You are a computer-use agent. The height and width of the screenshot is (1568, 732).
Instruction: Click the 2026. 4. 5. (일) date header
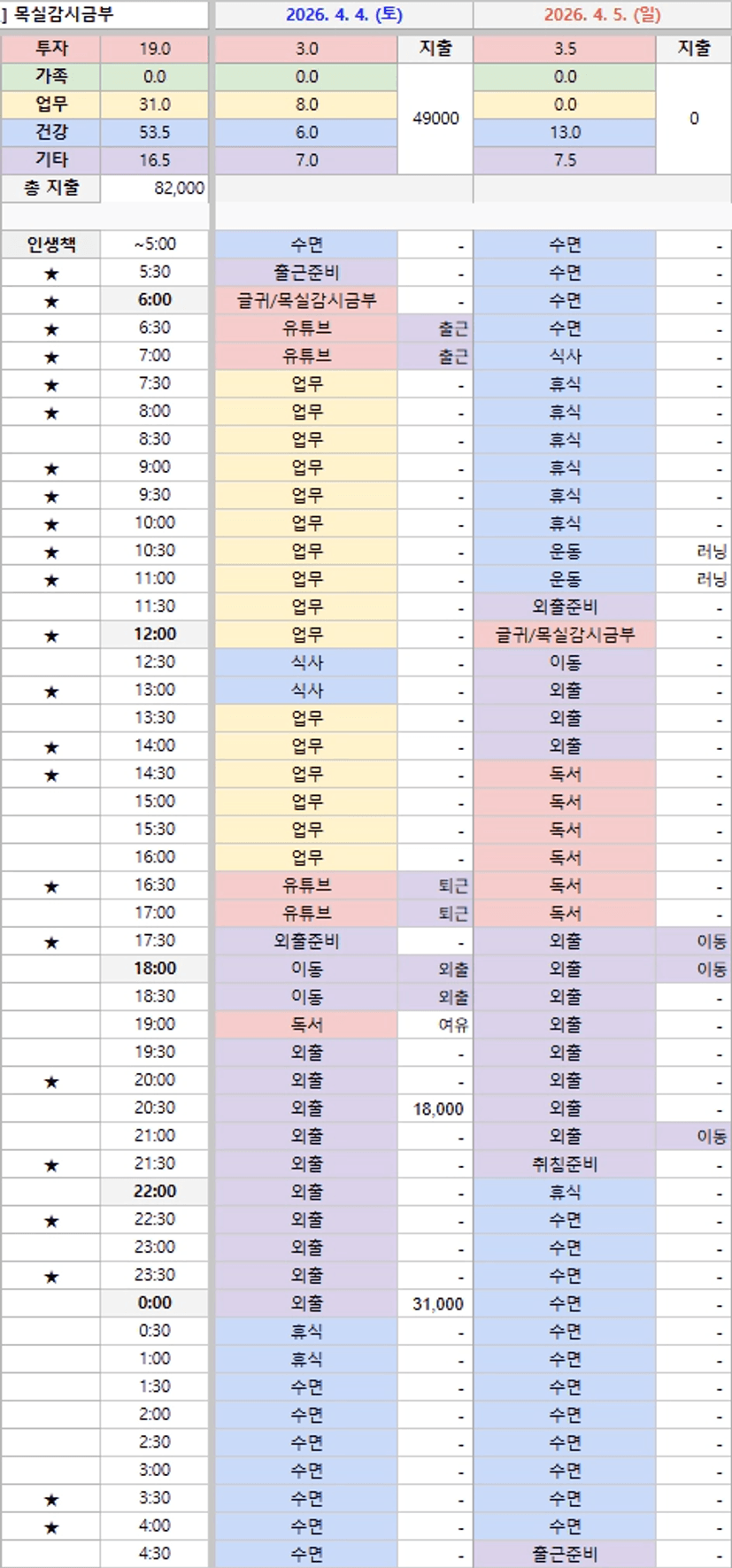(602, 15)
